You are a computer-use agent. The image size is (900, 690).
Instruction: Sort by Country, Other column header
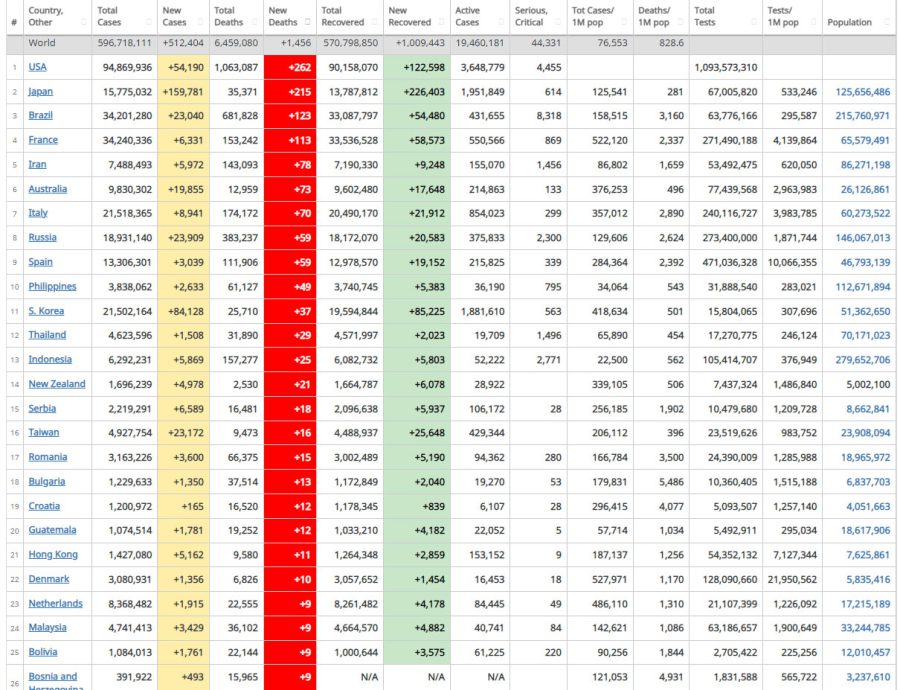coord(57,17)
